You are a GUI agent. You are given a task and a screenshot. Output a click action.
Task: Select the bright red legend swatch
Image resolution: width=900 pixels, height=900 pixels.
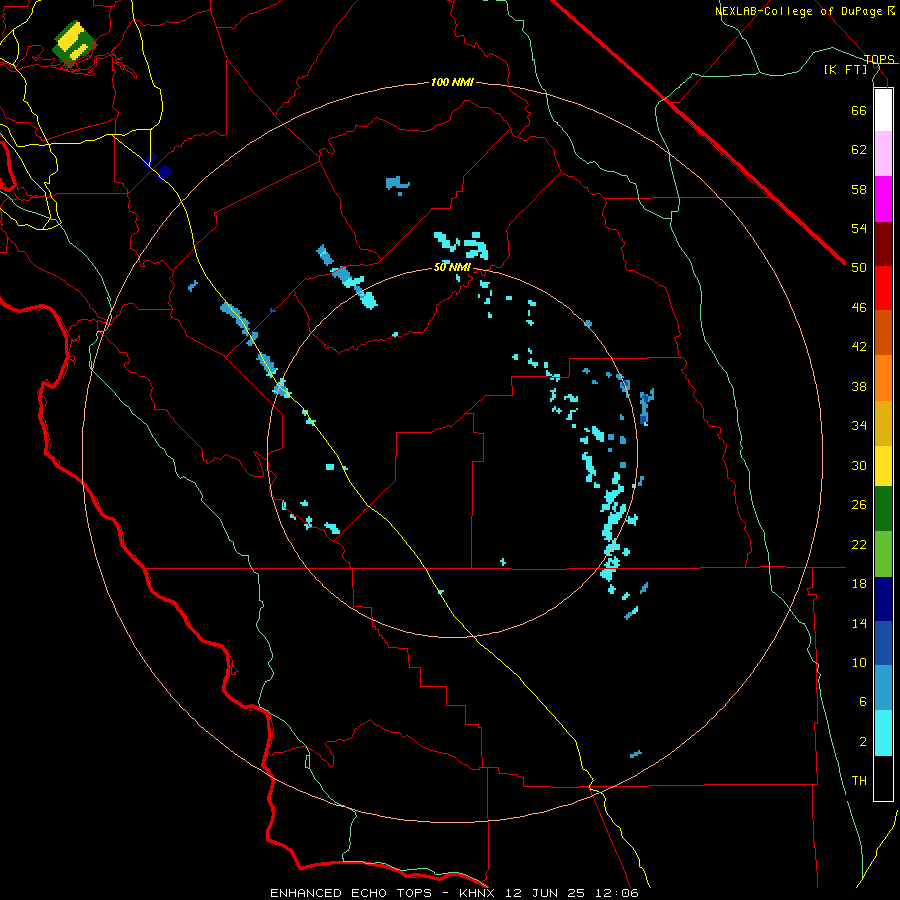[x=883, y=288]
